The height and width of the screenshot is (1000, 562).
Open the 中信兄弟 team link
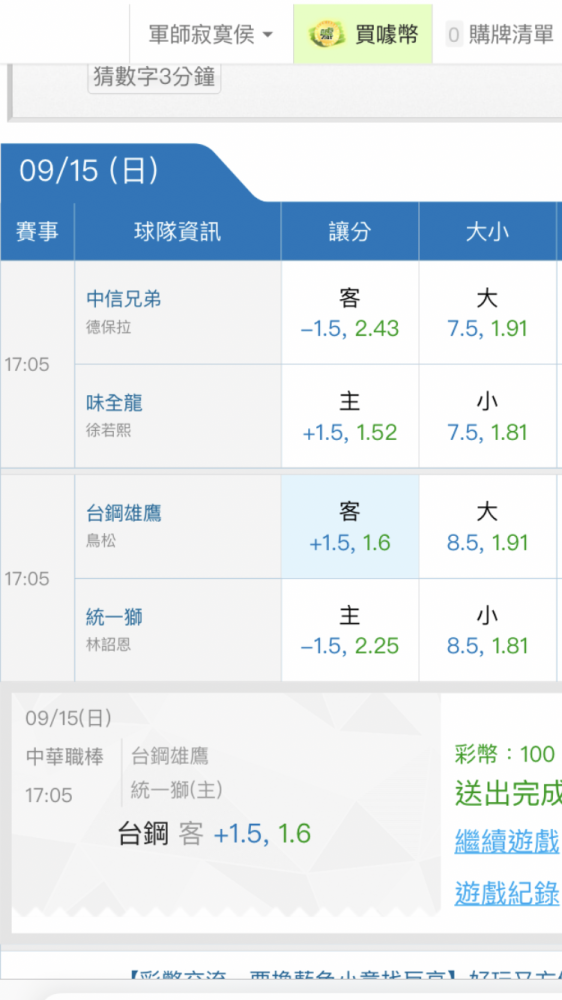tap(124, 299)
